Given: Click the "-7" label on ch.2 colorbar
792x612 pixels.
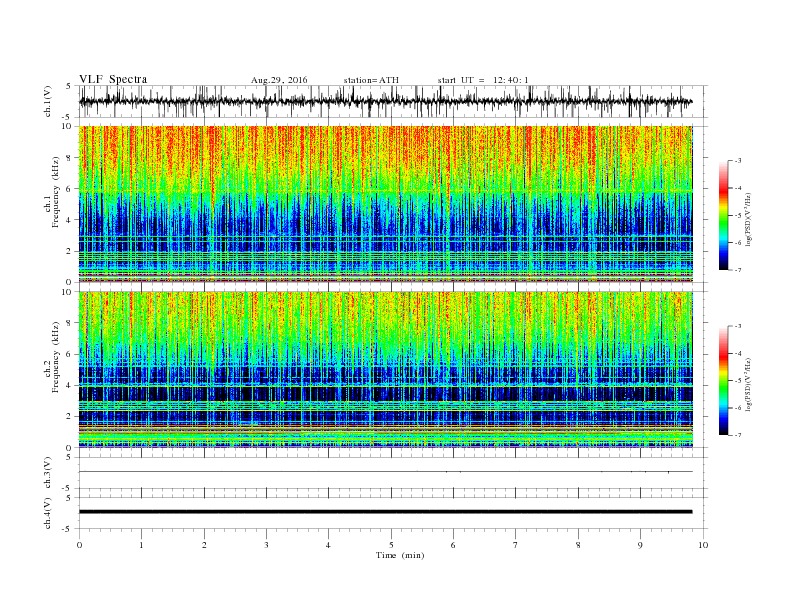Looking at the screenshot, I should [738, 435].
